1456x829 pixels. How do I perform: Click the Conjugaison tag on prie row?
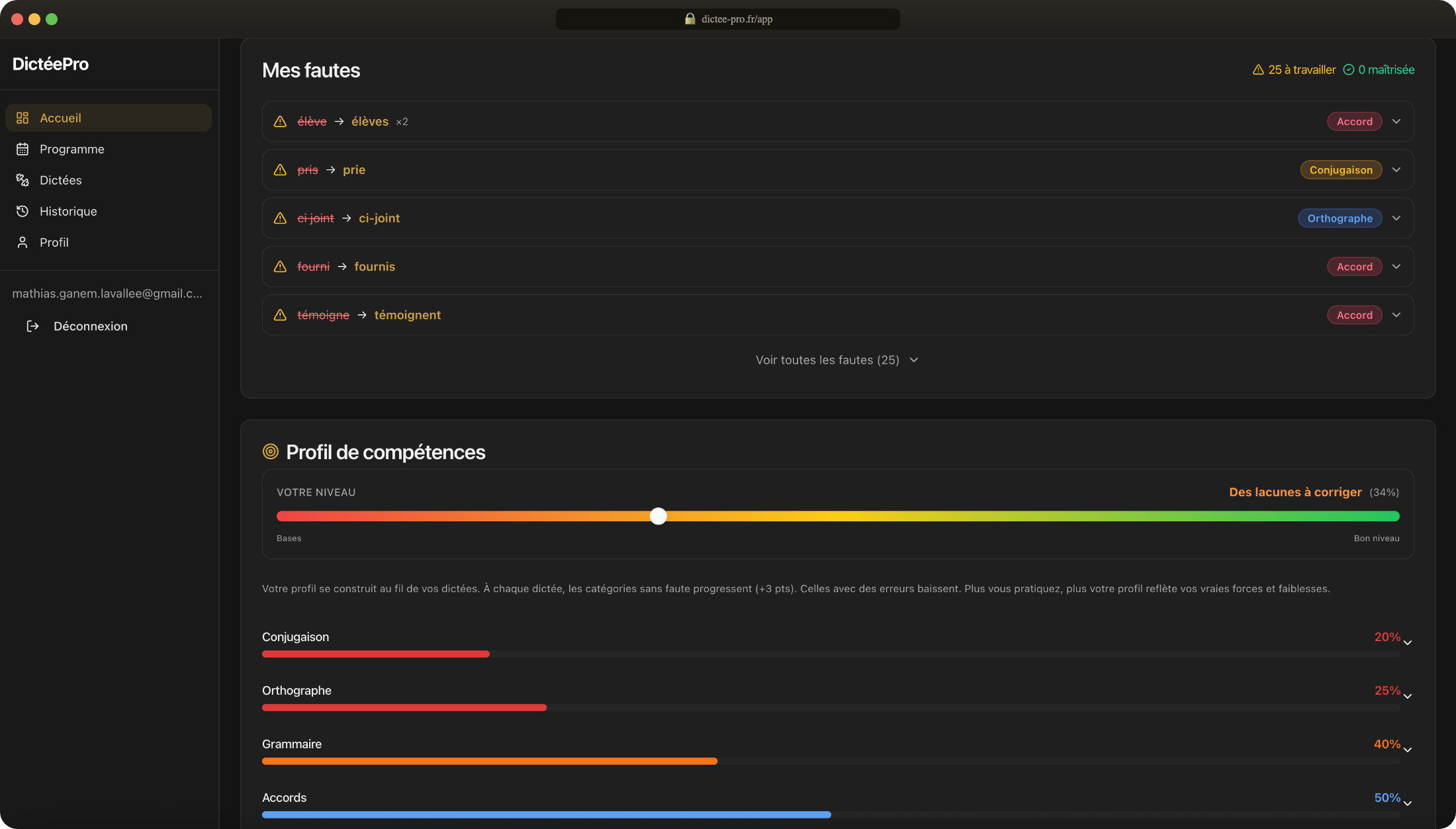tap(1341, 170)
